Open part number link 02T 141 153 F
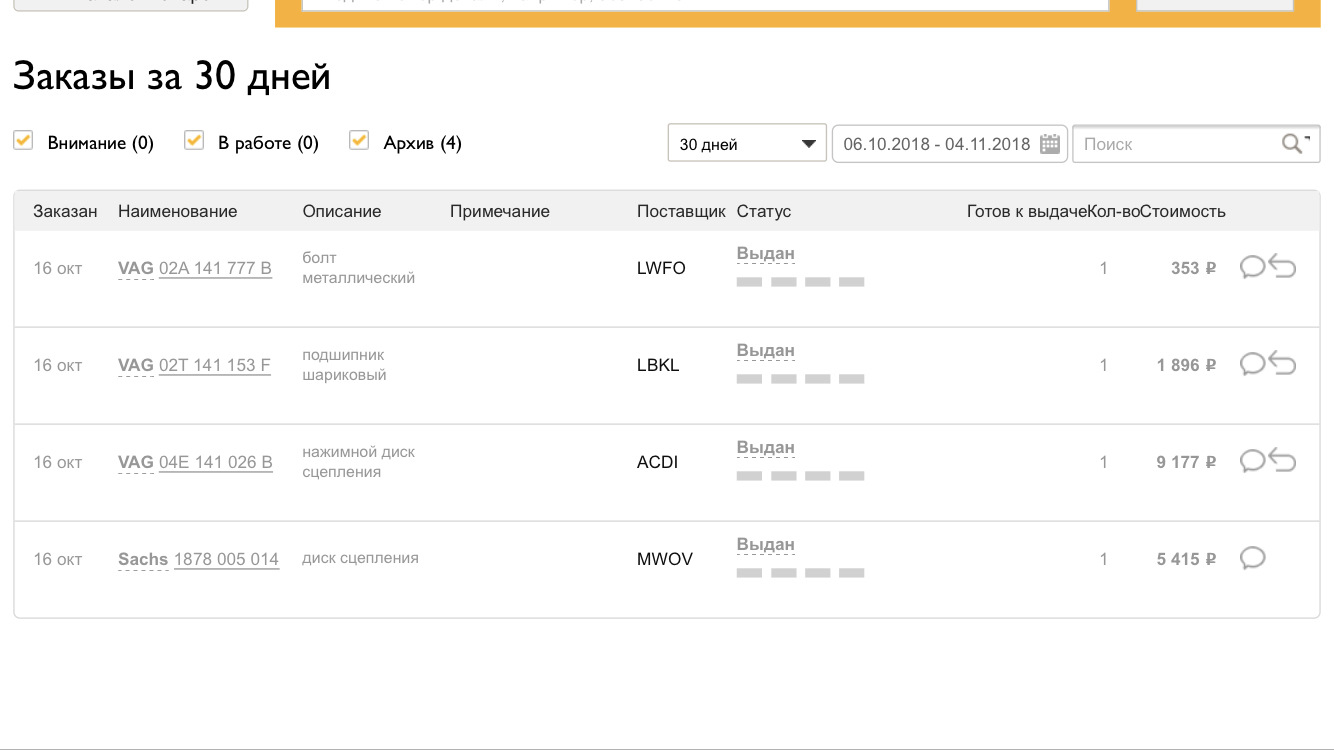 (215, 365)
